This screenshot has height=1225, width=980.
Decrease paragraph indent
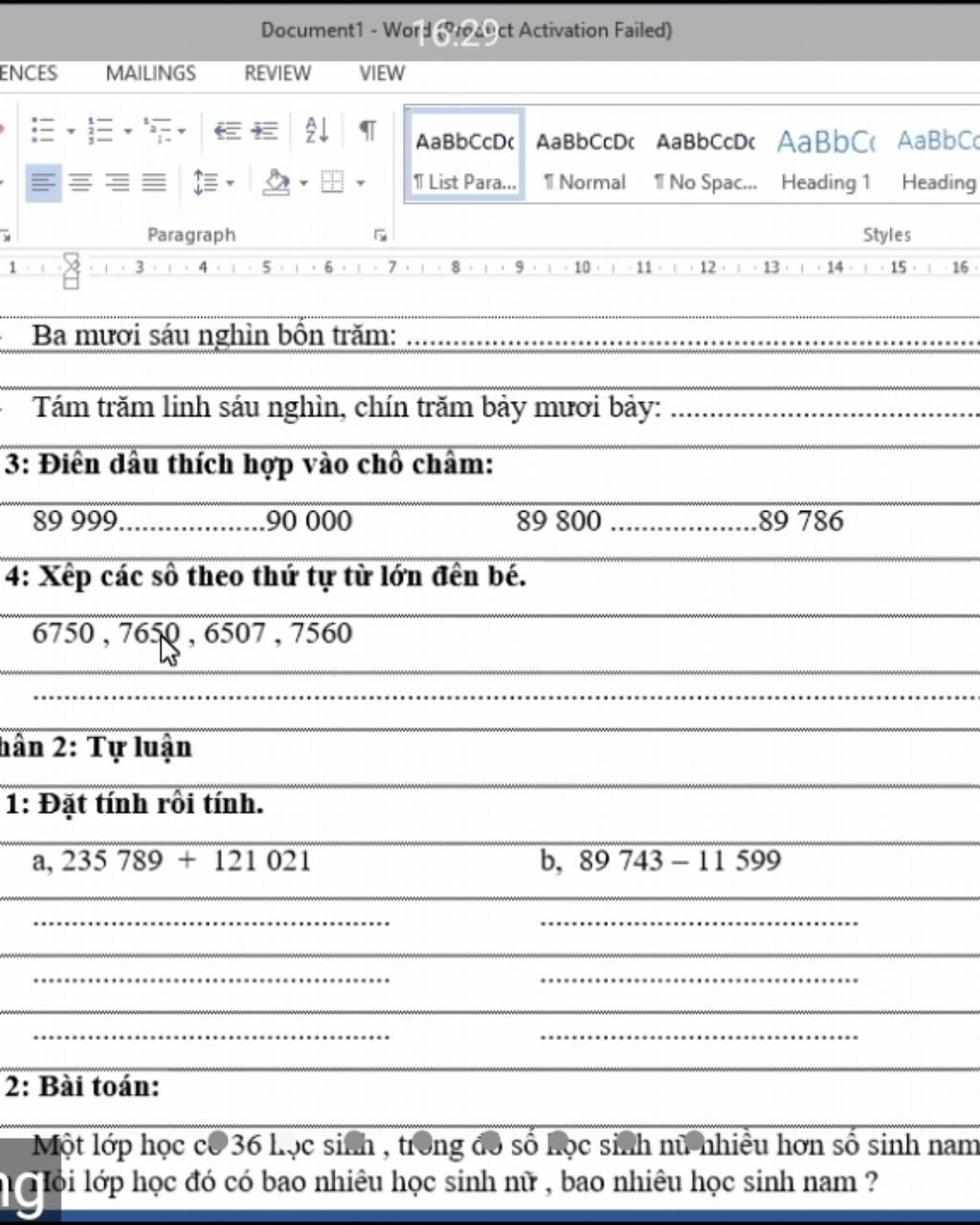(x=227, y=130)
